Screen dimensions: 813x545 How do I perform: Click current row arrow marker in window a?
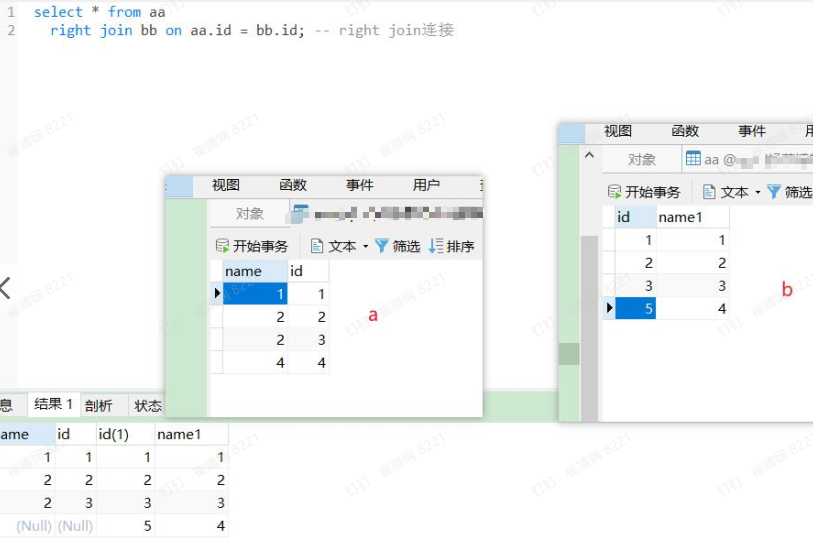click(x=217, y=294)
